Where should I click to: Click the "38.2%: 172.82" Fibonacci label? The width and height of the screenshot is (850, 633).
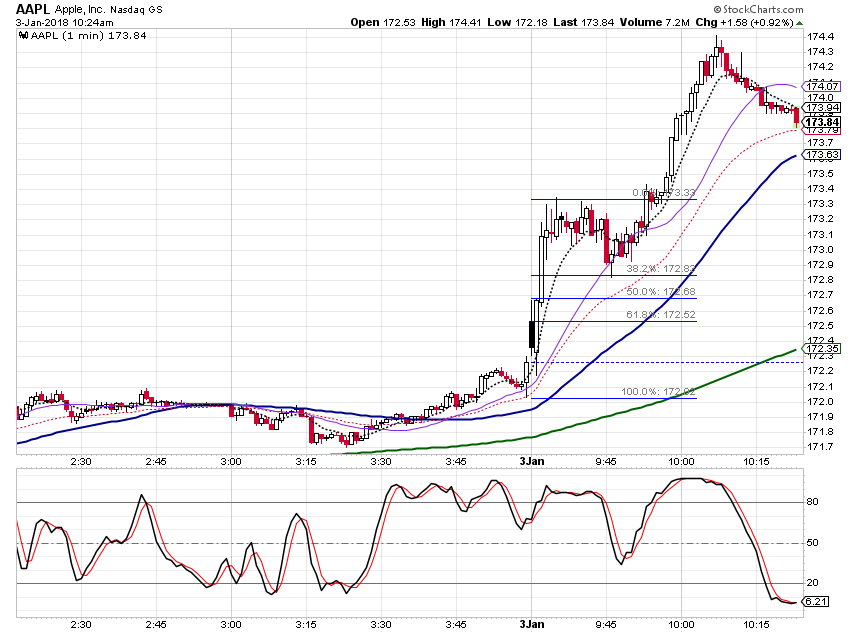[x=661, y=269]
